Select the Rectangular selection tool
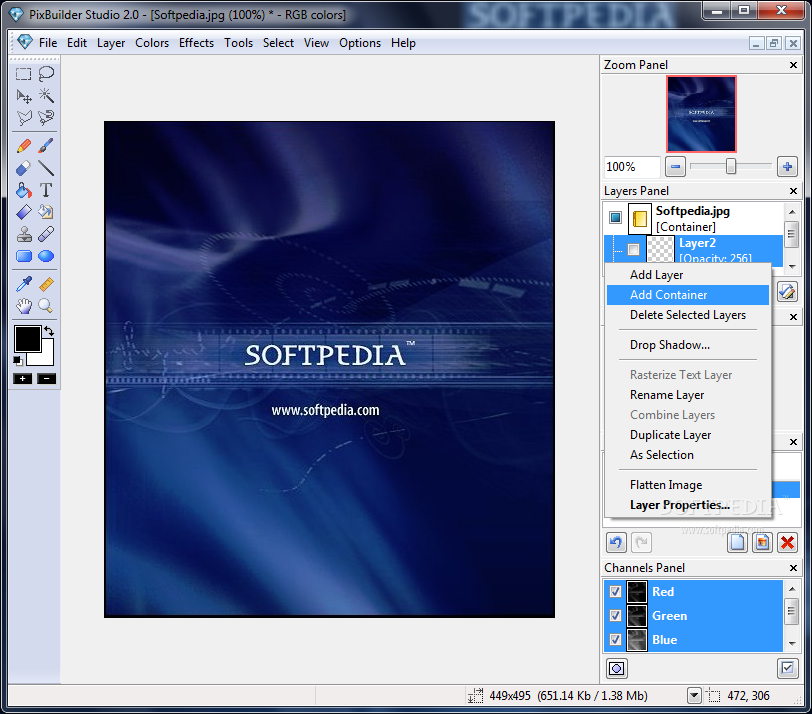The image size is (812, 714). [x=23, y=74]
